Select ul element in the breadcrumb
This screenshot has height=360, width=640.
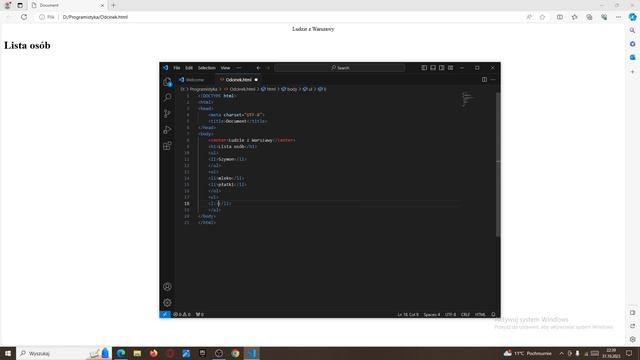tap(307, 89)
